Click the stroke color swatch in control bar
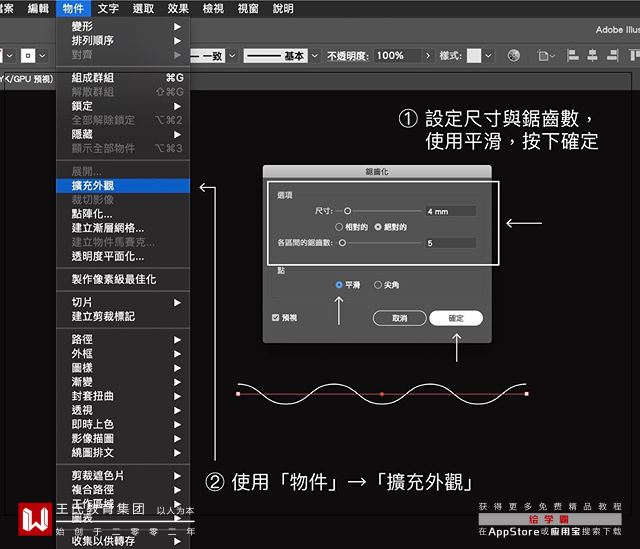Screen dimensions: 640x549 (28, 56)
